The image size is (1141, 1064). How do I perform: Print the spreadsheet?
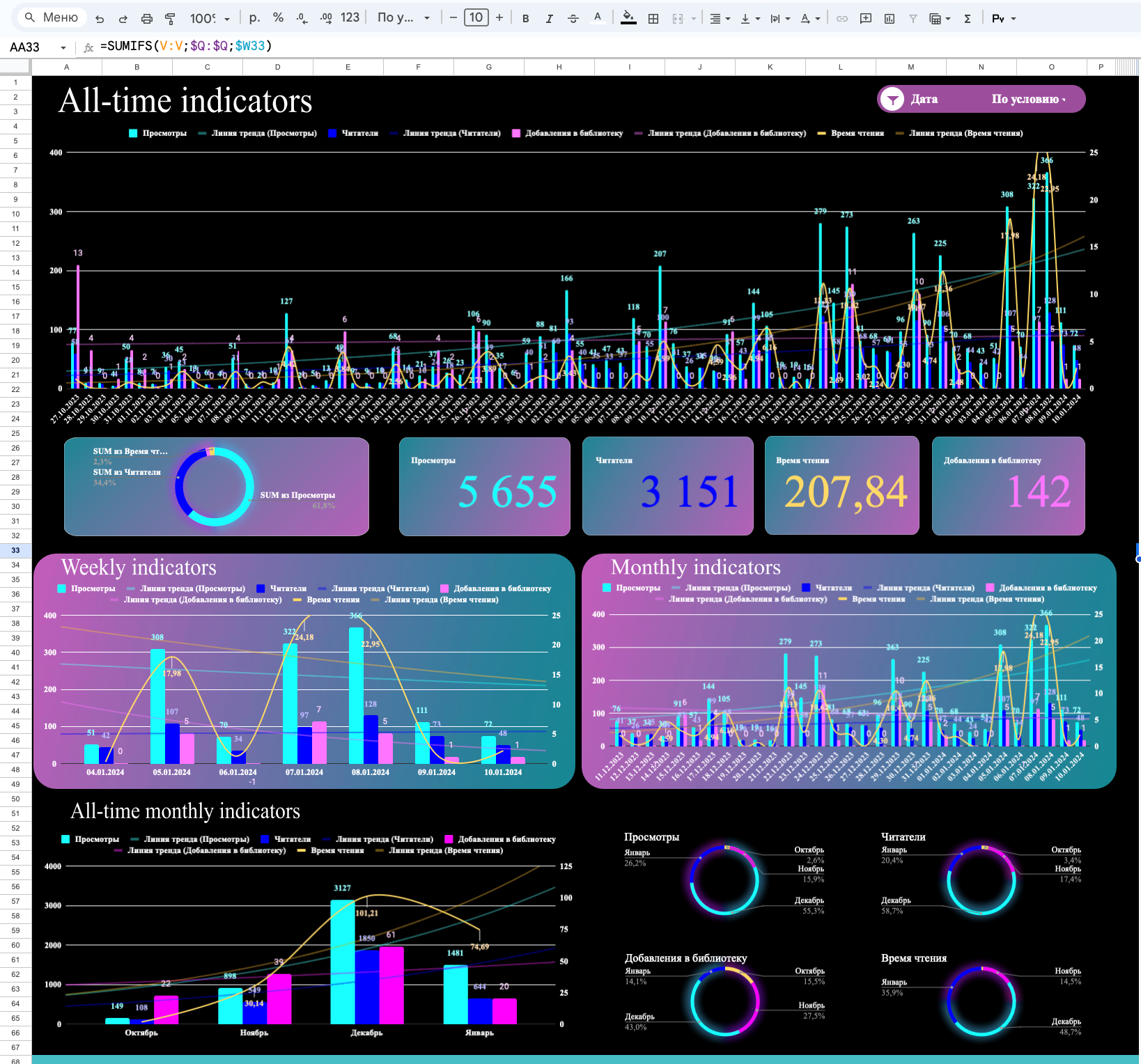pos(147,19)
